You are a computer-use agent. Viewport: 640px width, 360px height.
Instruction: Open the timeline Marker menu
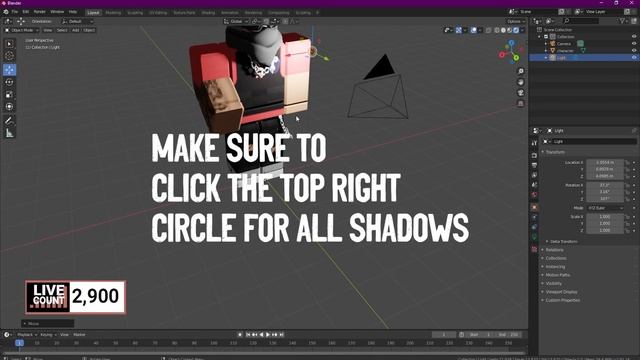tap(79, 335)
